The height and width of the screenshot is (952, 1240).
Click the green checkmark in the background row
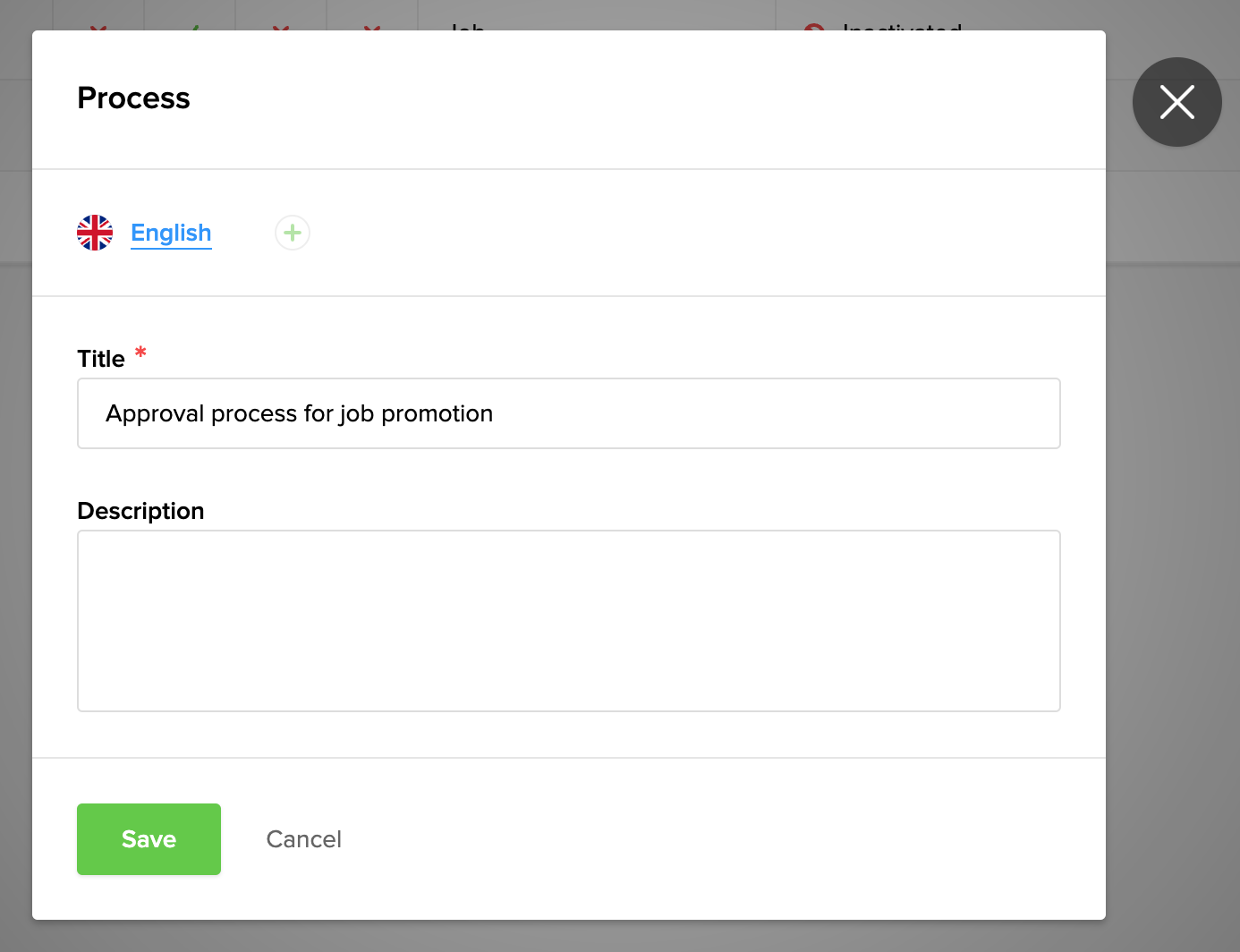pos(194,27)
